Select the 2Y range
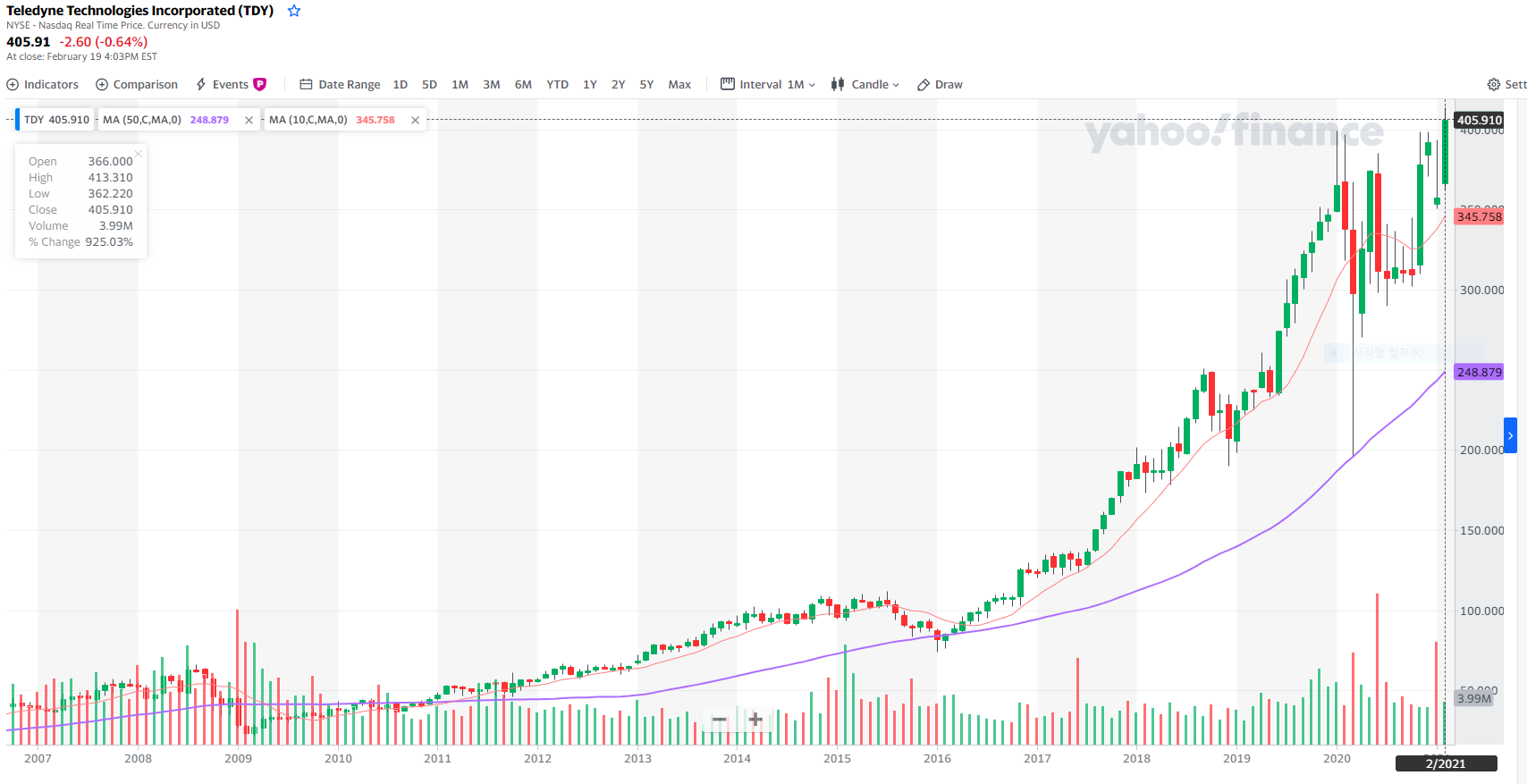Screen dimensions: 1527x784 [x=618, y=84]
